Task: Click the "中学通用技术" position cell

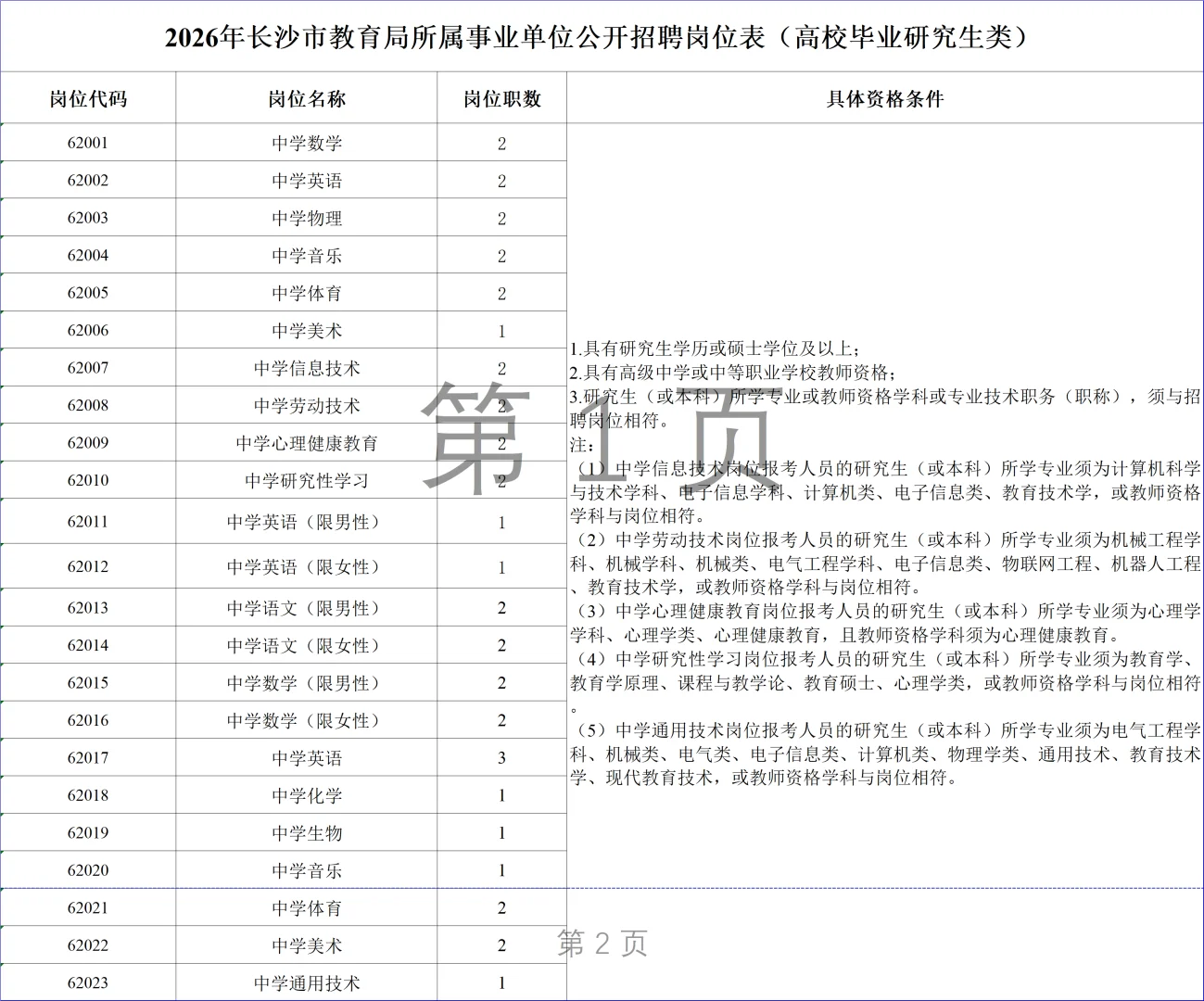Action: point(307,982)
